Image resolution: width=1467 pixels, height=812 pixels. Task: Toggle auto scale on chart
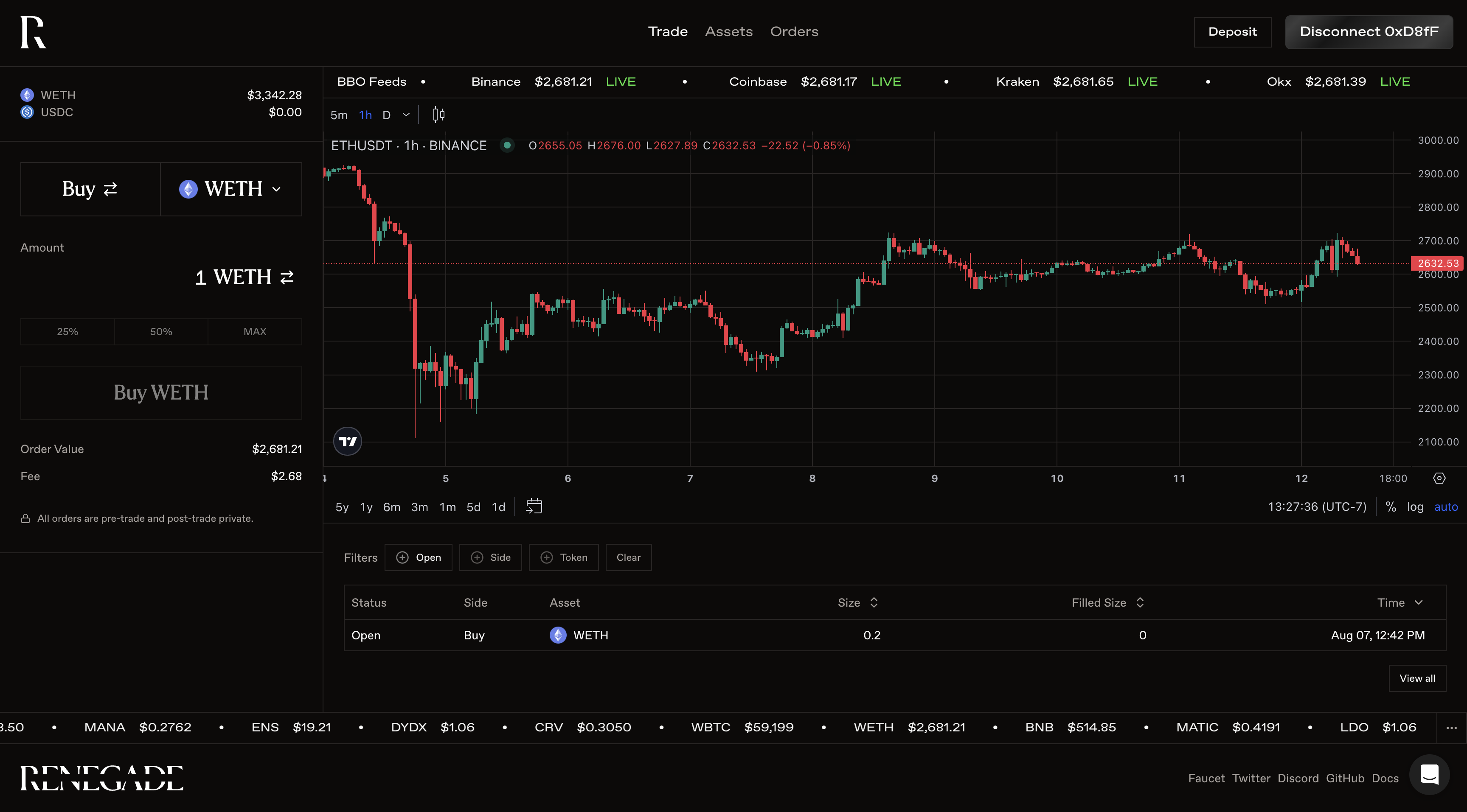(x=1446, y=507)
